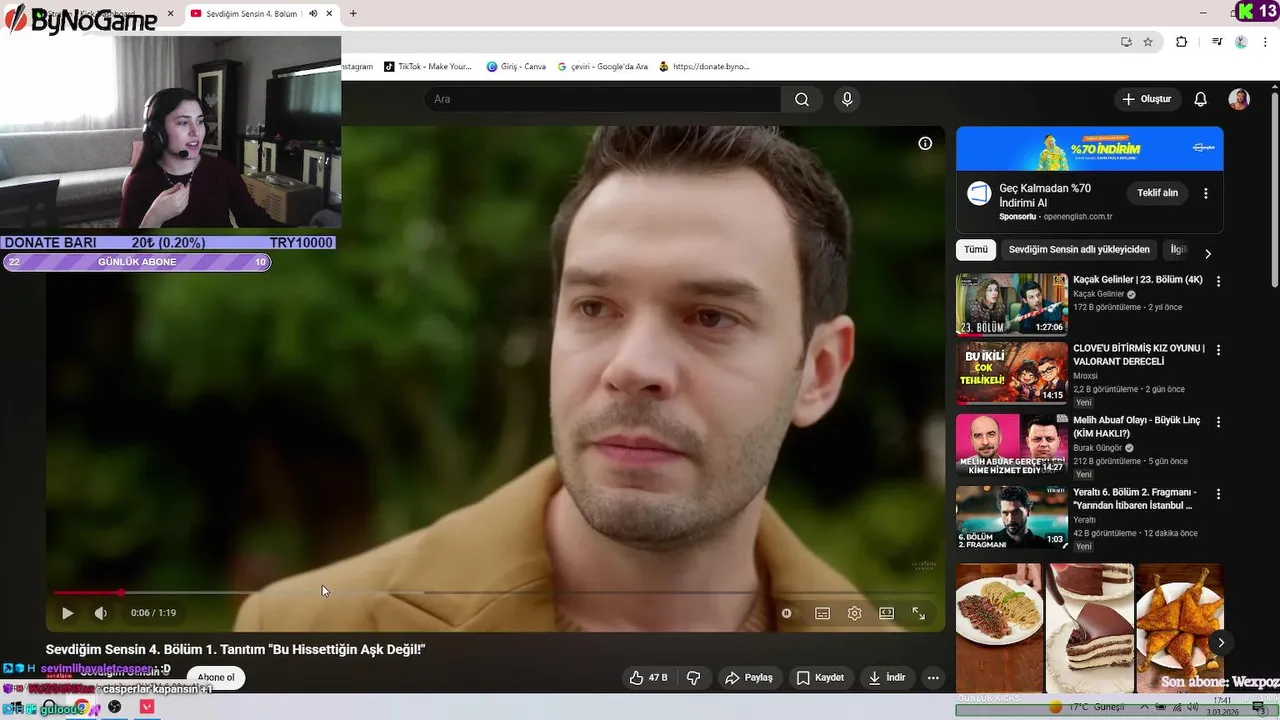Open video player settings gear
The width and height of the screenshot is (1280, 720).
coord(854,613)
